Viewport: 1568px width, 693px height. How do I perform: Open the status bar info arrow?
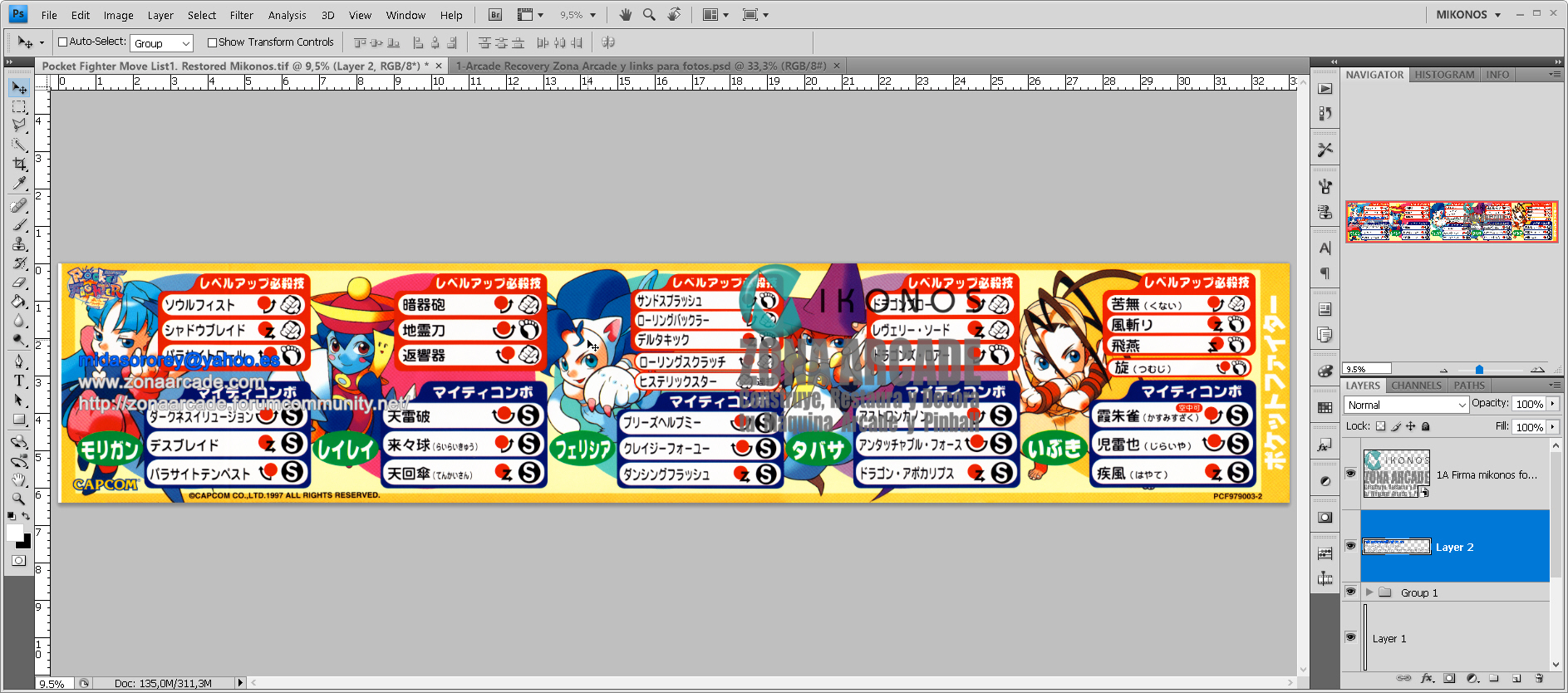coord(240,683)
